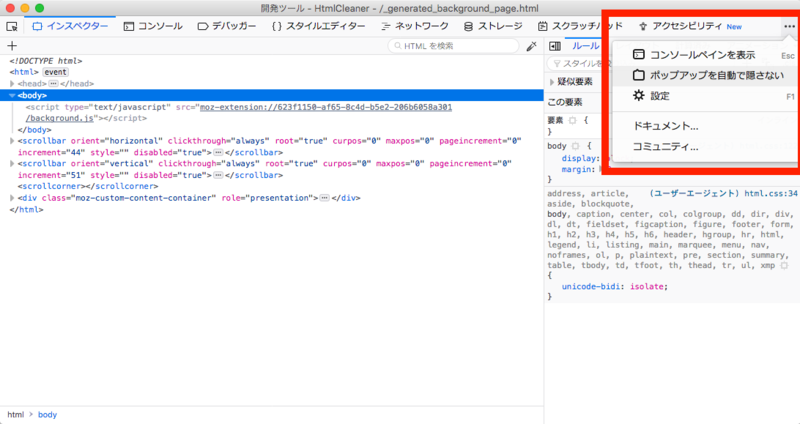Expand the 疑似要素 section
This screenshot has height=424, width=800.
(552, 82)
